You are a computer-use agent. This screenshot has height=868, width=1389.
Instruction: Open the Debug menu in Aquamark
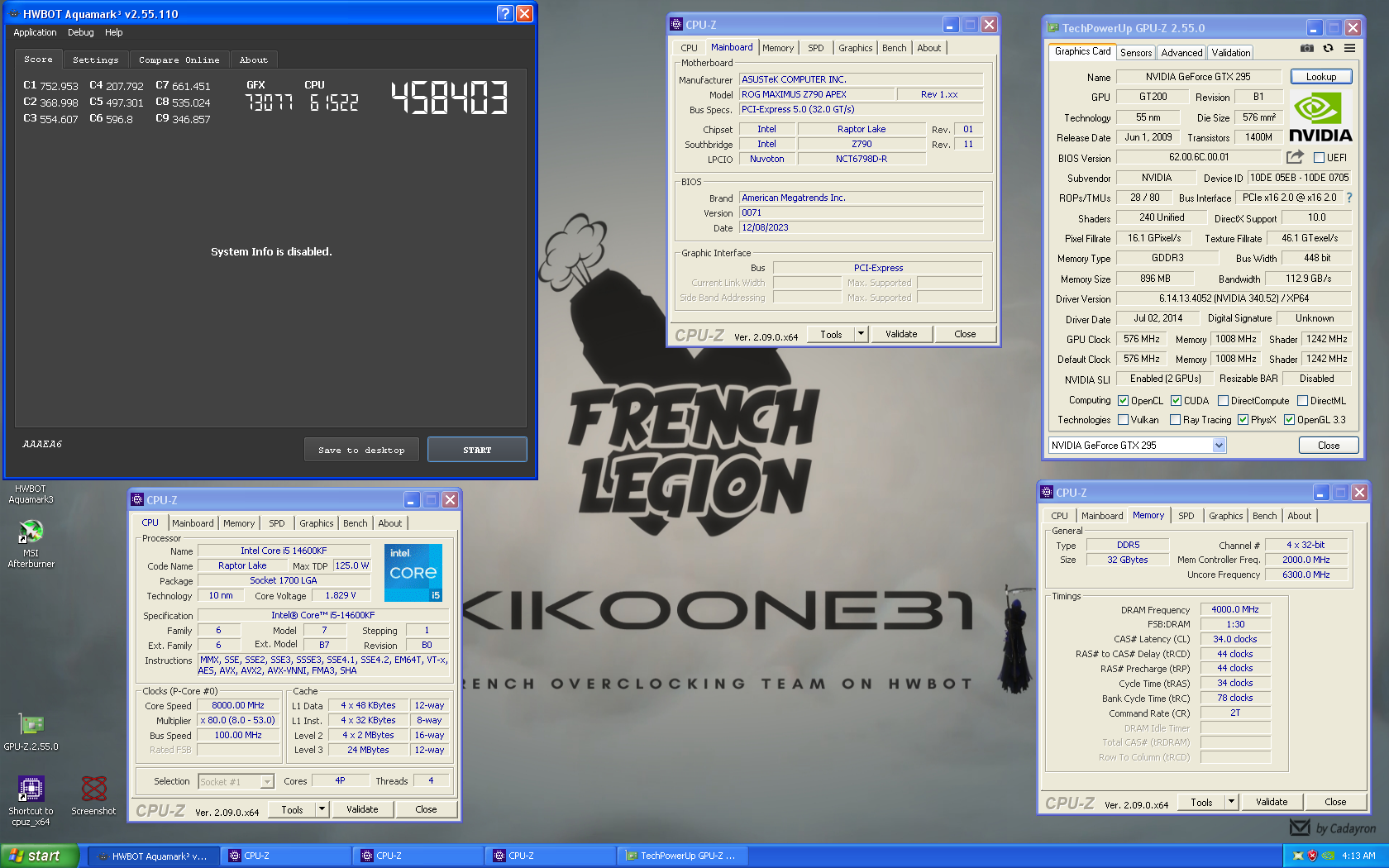[80, 32]
